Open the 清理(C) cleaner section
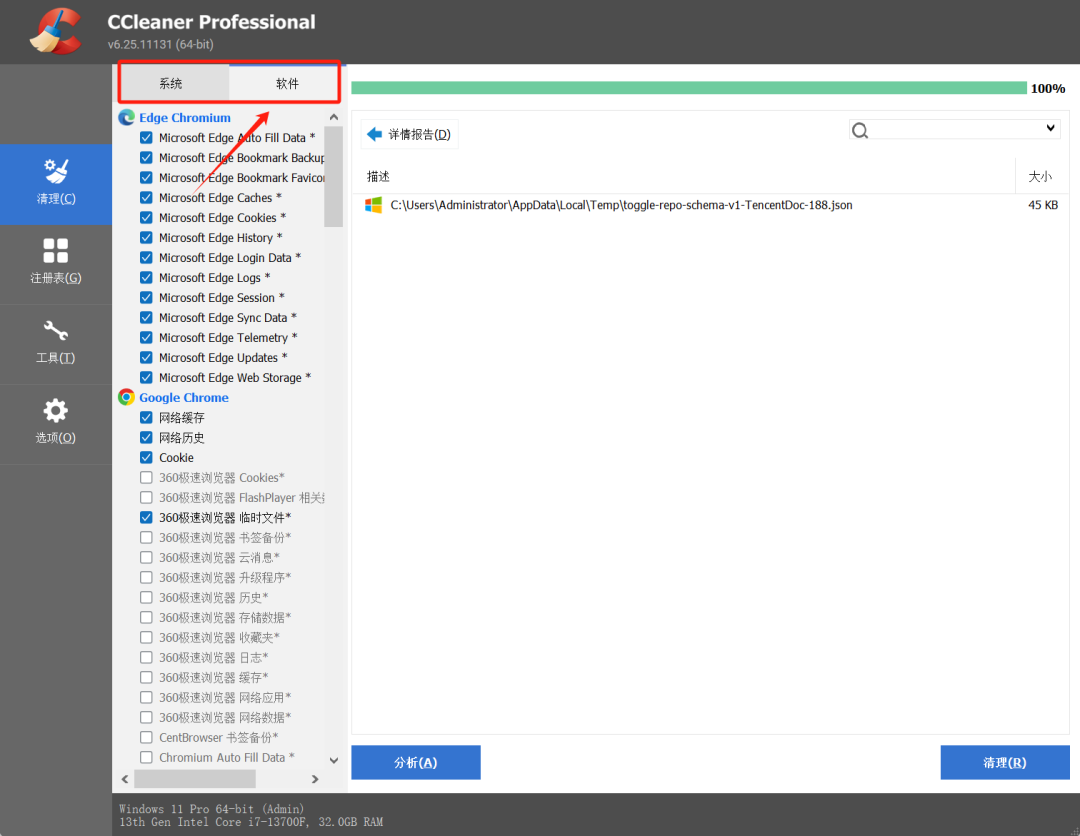This screenshot has height=836, width=1080. pyautogui.click(x=56, y=184)
